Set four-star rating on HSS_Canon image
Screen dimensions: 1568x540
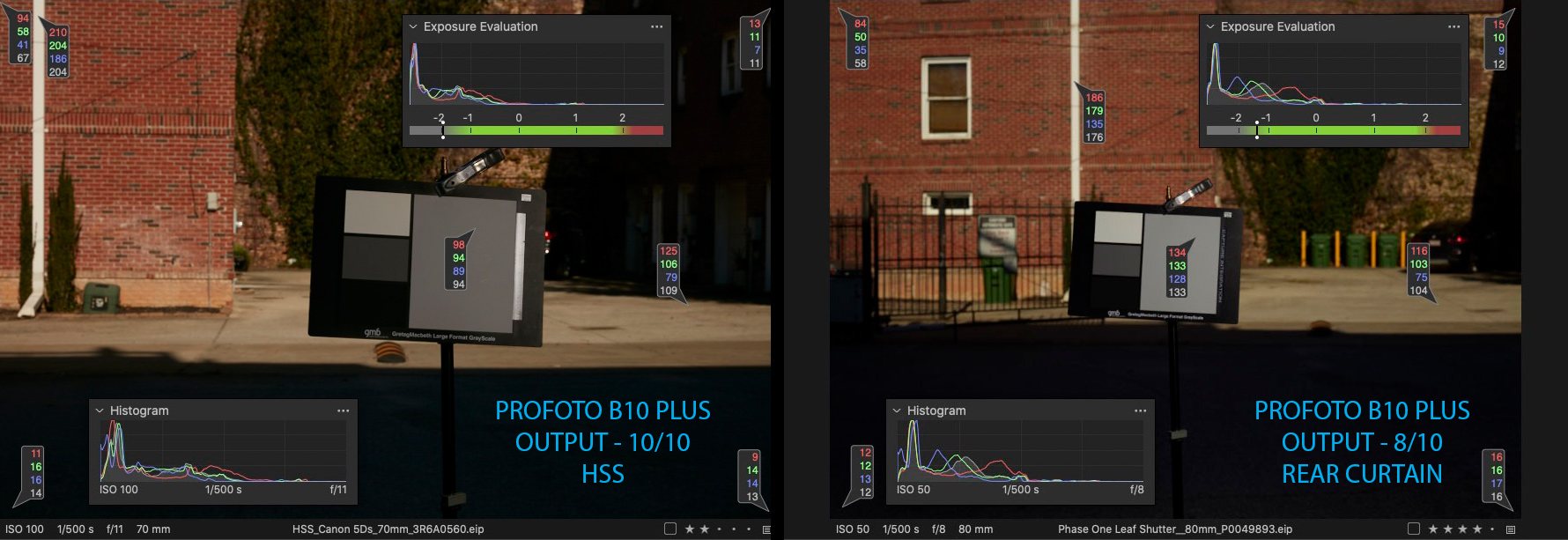point(734,529)
